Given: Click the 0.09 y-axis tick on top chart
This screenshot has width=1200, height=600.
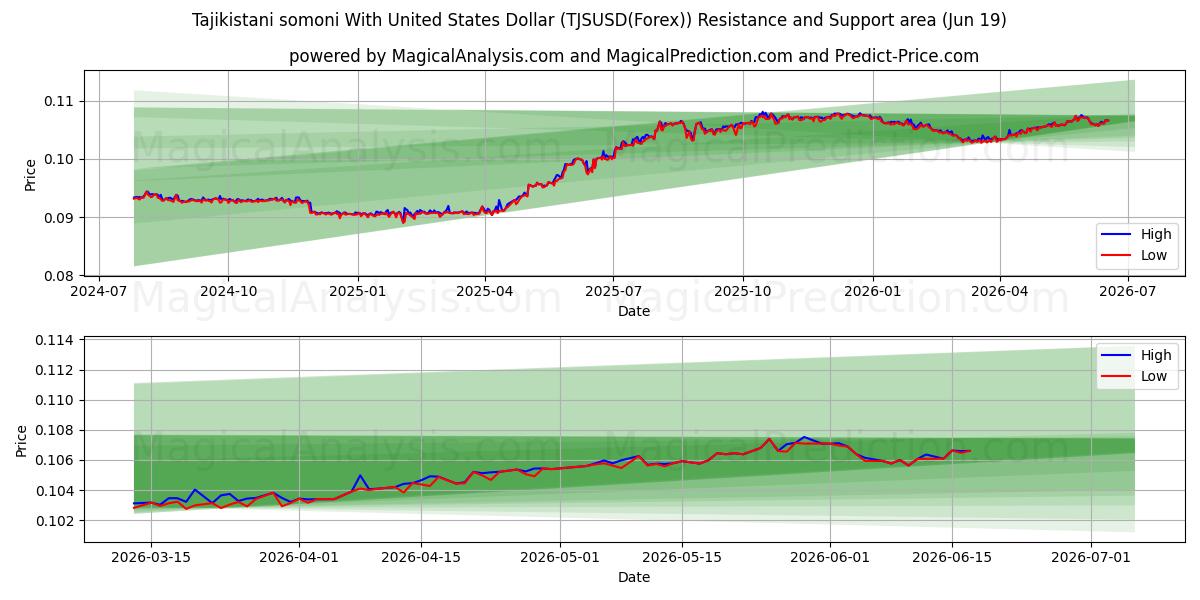Looking at the screenshot, I should click(x=61, y=217).
